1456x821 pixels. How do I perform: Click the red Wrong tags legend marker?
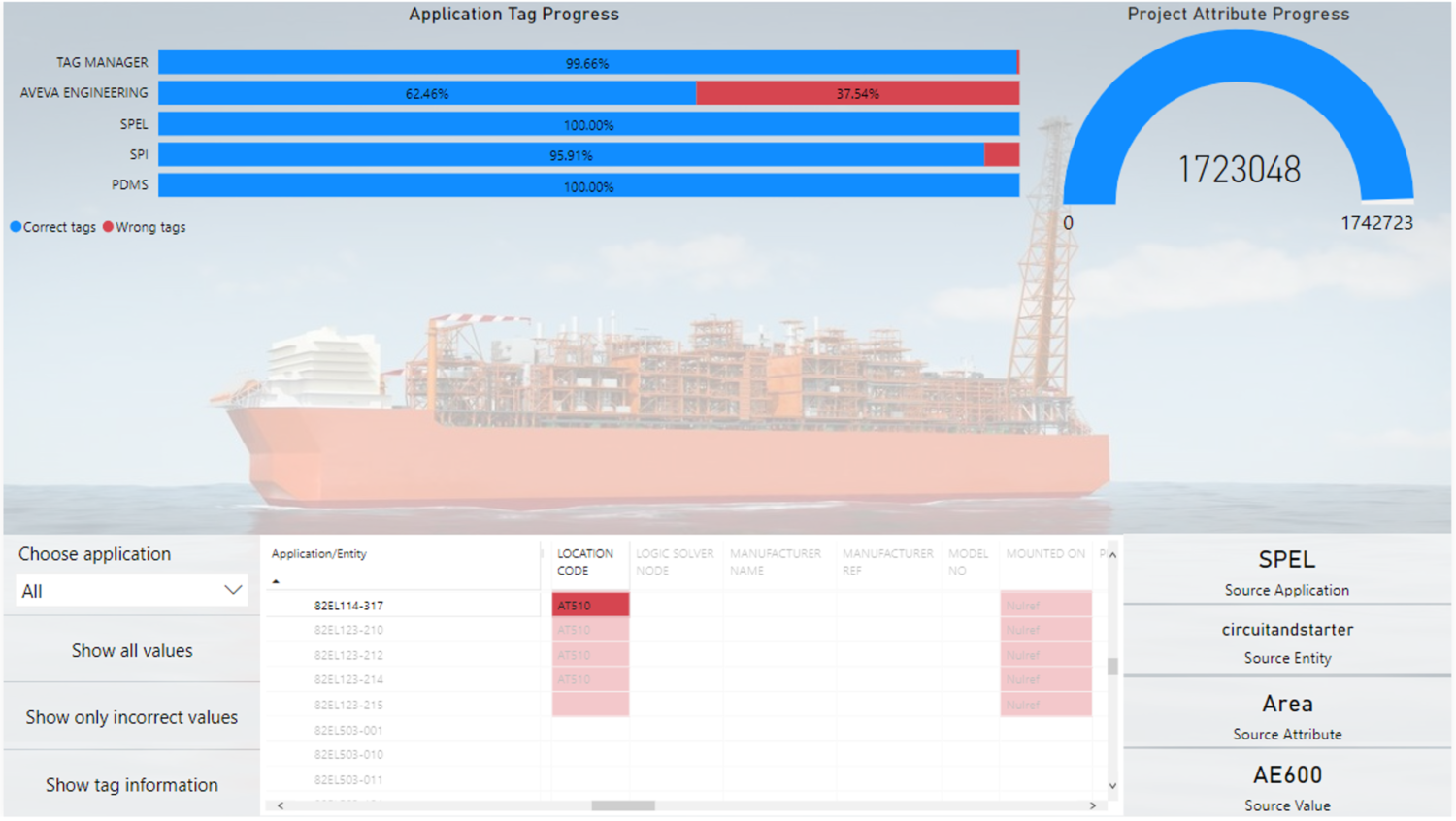108,227
